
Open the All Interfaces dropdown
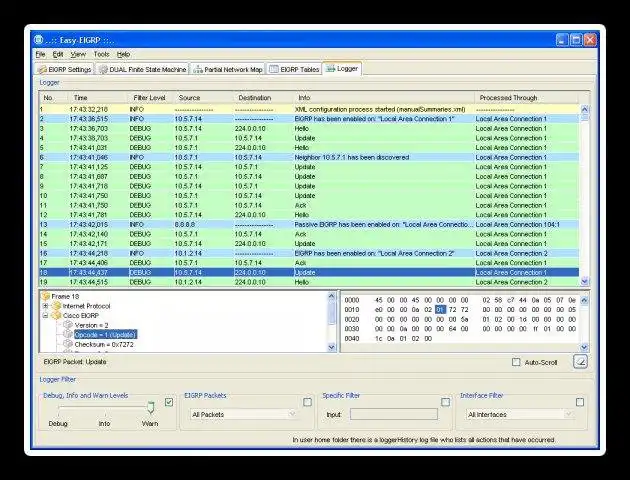coord(520,414)
